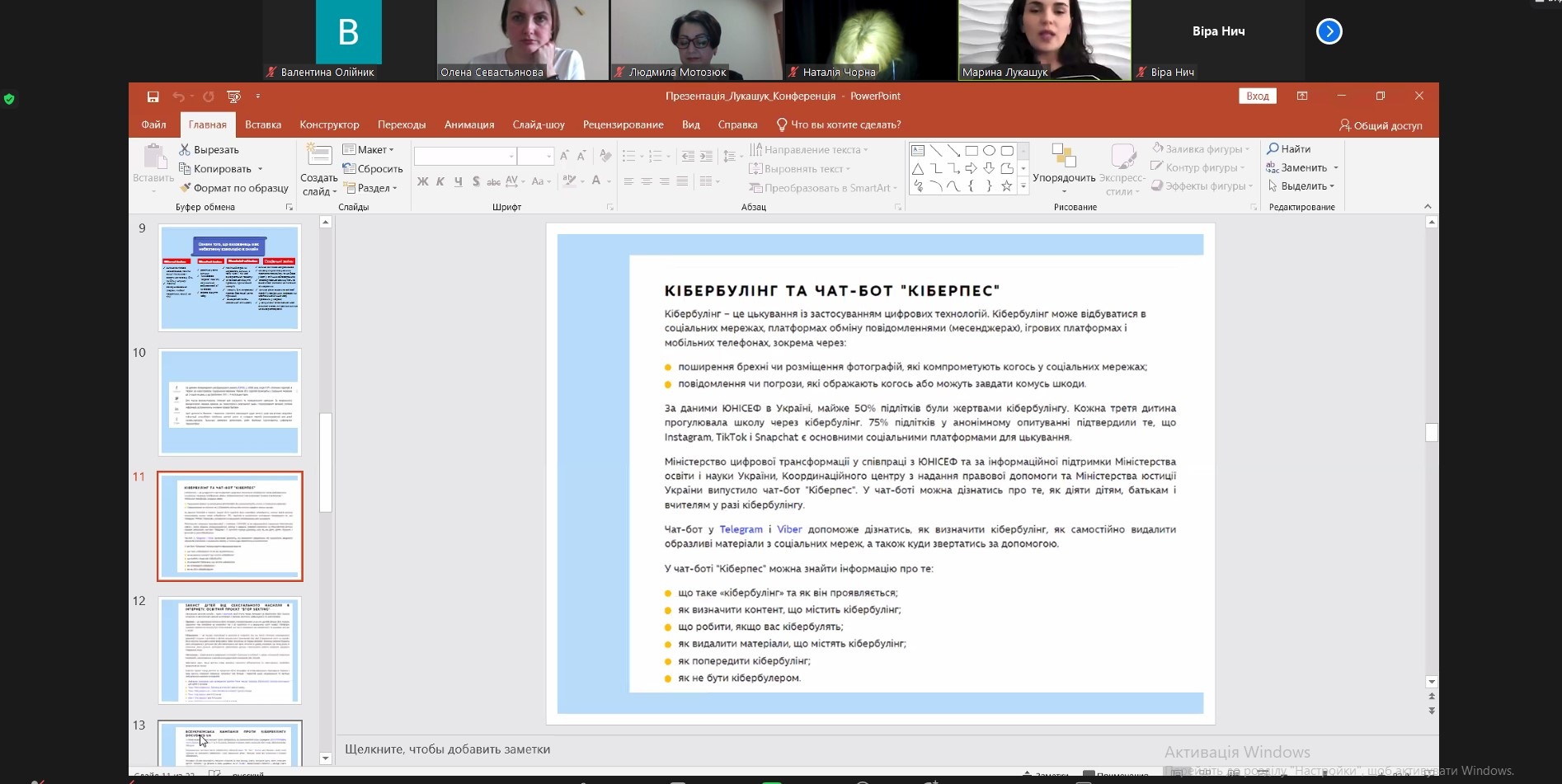Open the change case Aa button

541,181
